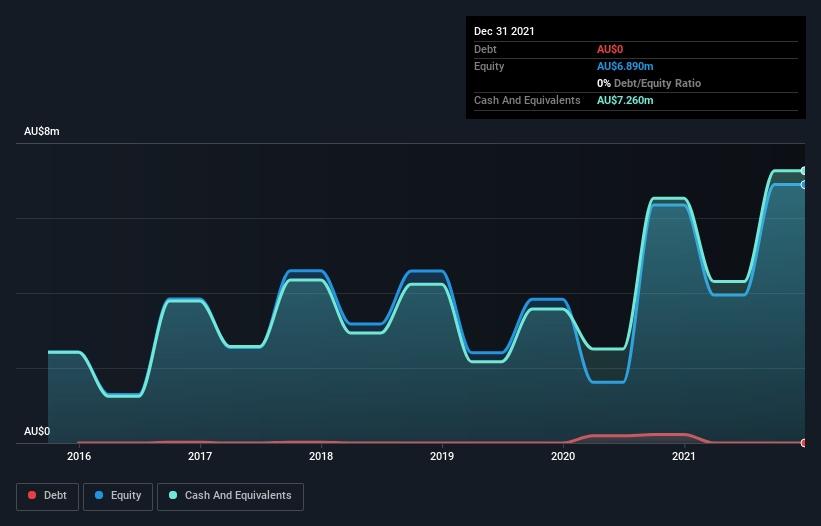Click Cash And Equivalents tooltip label
This screenshot has height=526, width=821.
527,100
